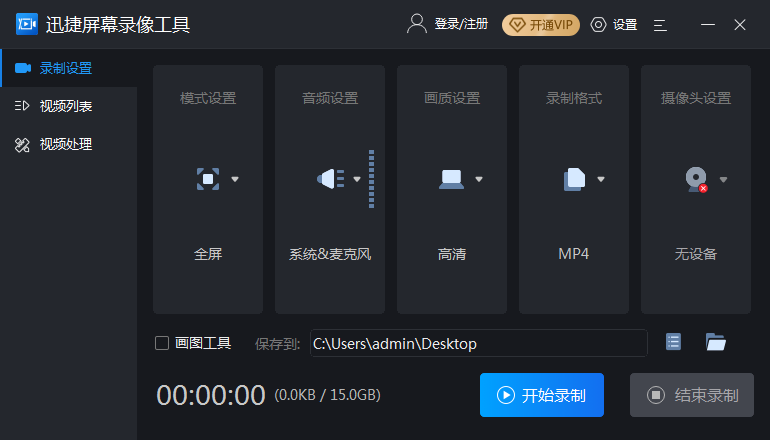Click the 迅捷屏幕录像工具 app logo icon
770x440 pixels.
27,24
